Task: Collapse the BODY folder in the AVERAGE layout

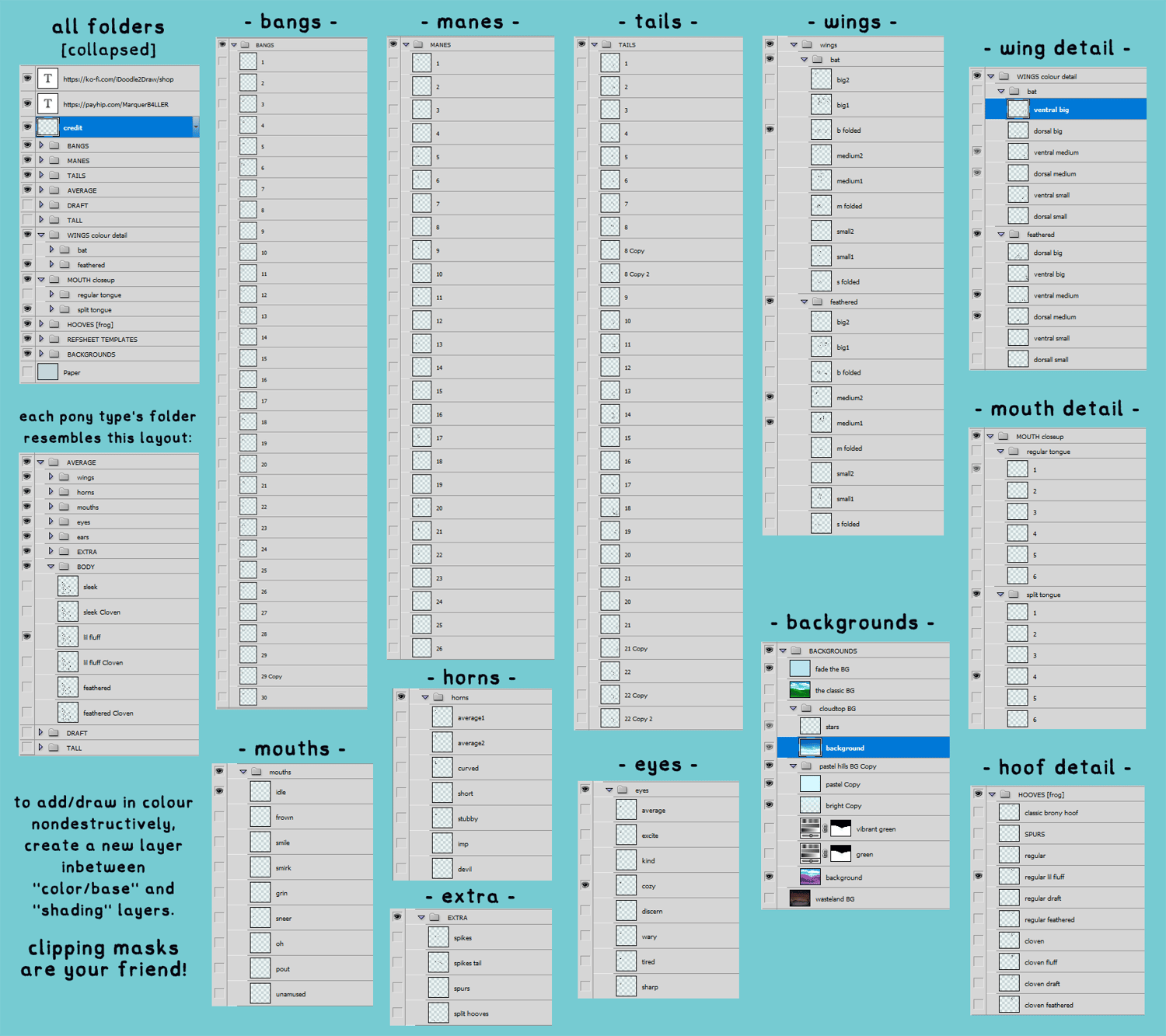Action: click(51, 567)
